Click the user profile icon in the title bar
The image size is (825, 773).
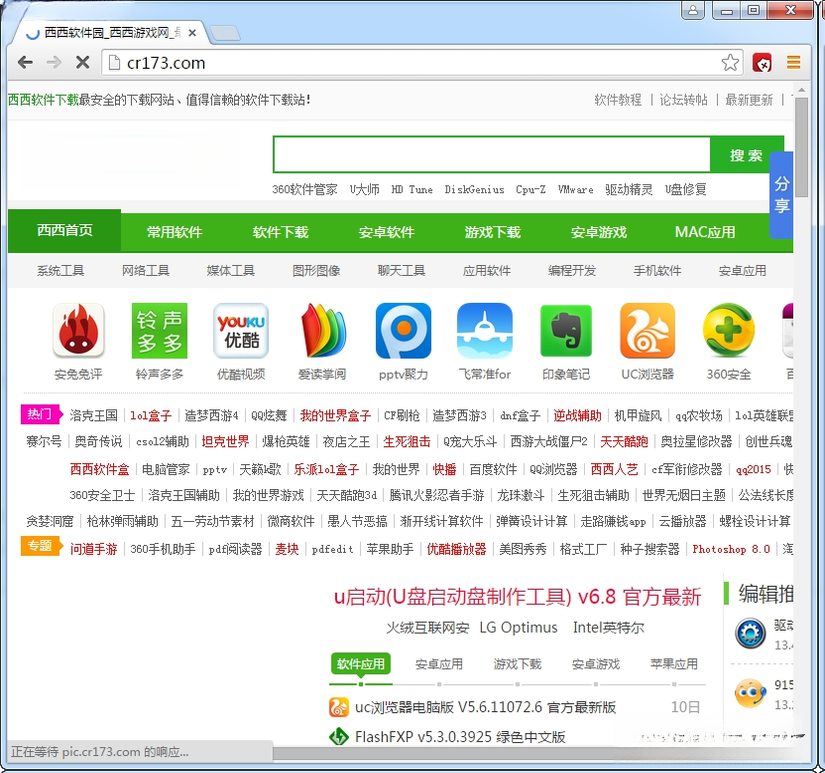(x=693, y=10)
